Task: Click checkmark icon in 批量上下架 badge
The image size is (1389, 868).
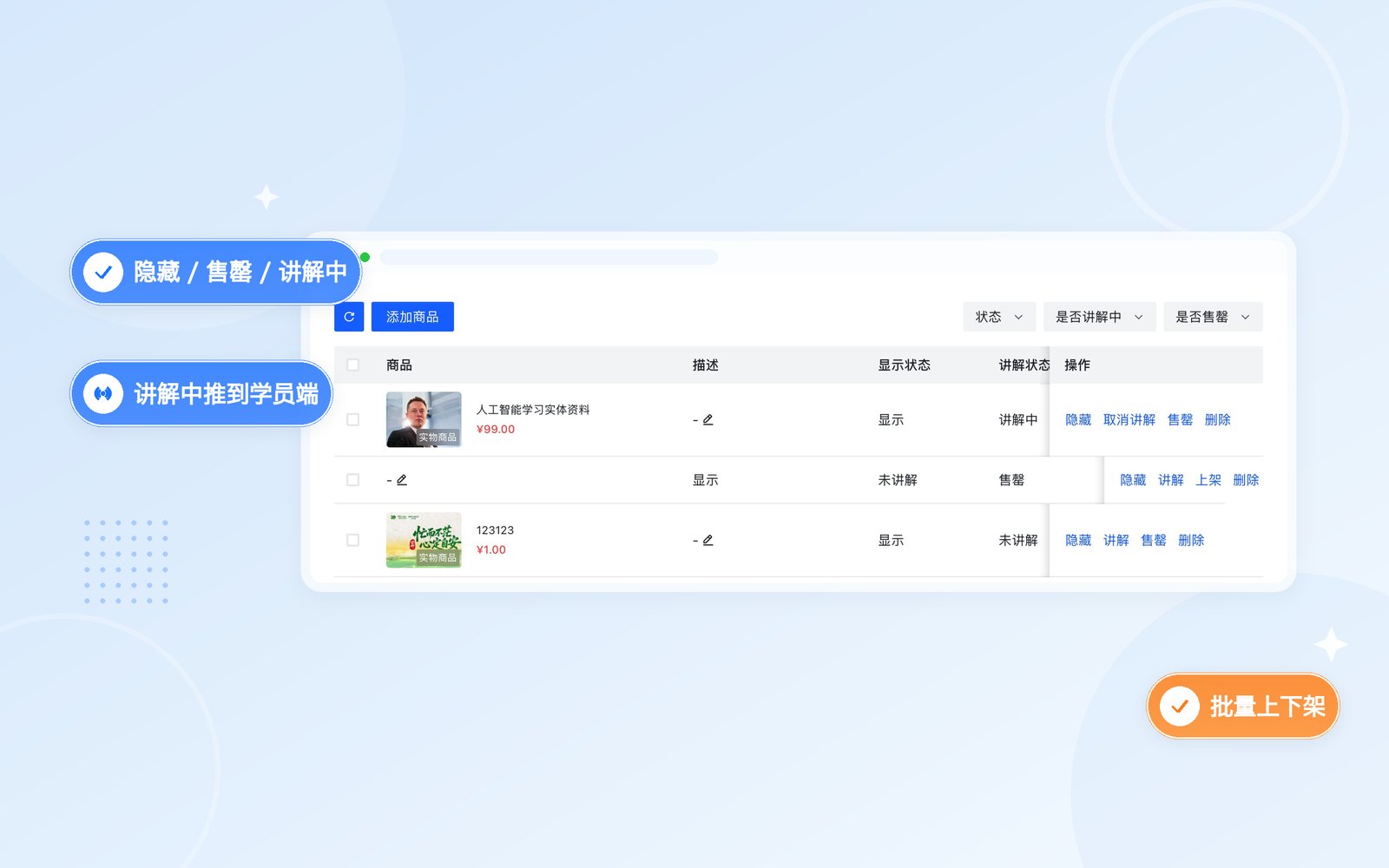Action: click(x=1180, y=707)
